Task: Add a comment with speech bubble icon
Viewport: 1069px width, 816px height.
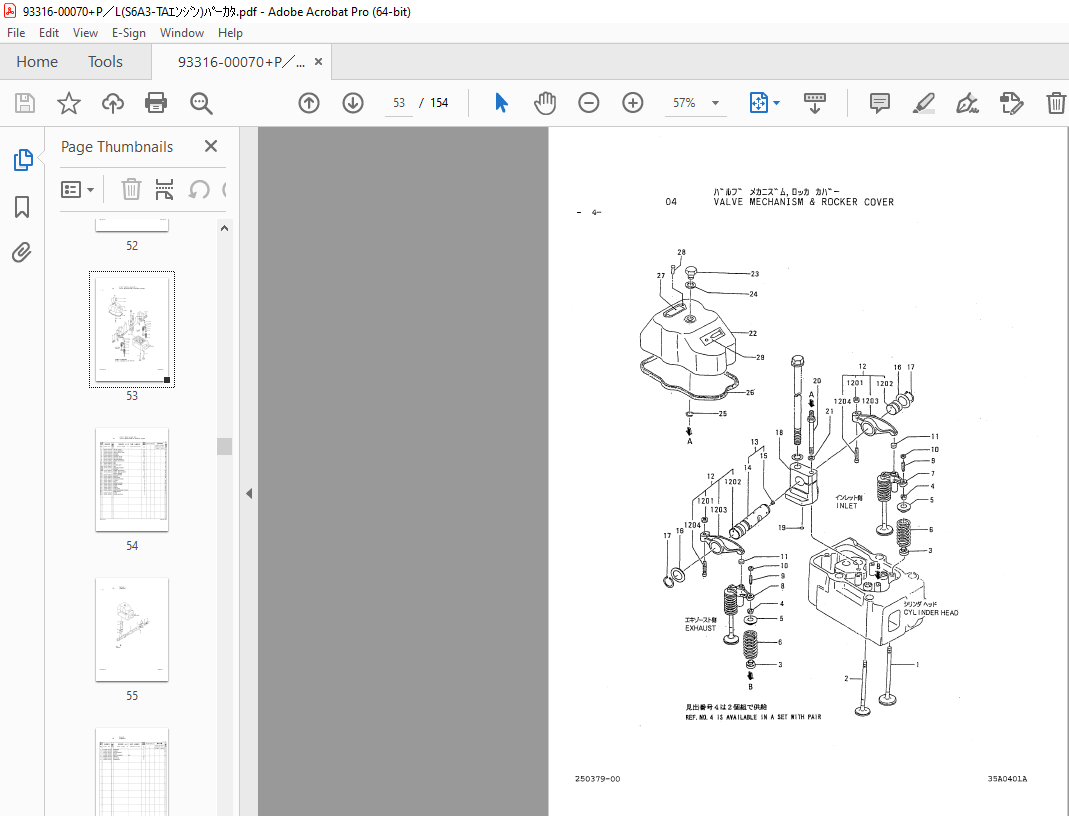Action: coord(879,103)
